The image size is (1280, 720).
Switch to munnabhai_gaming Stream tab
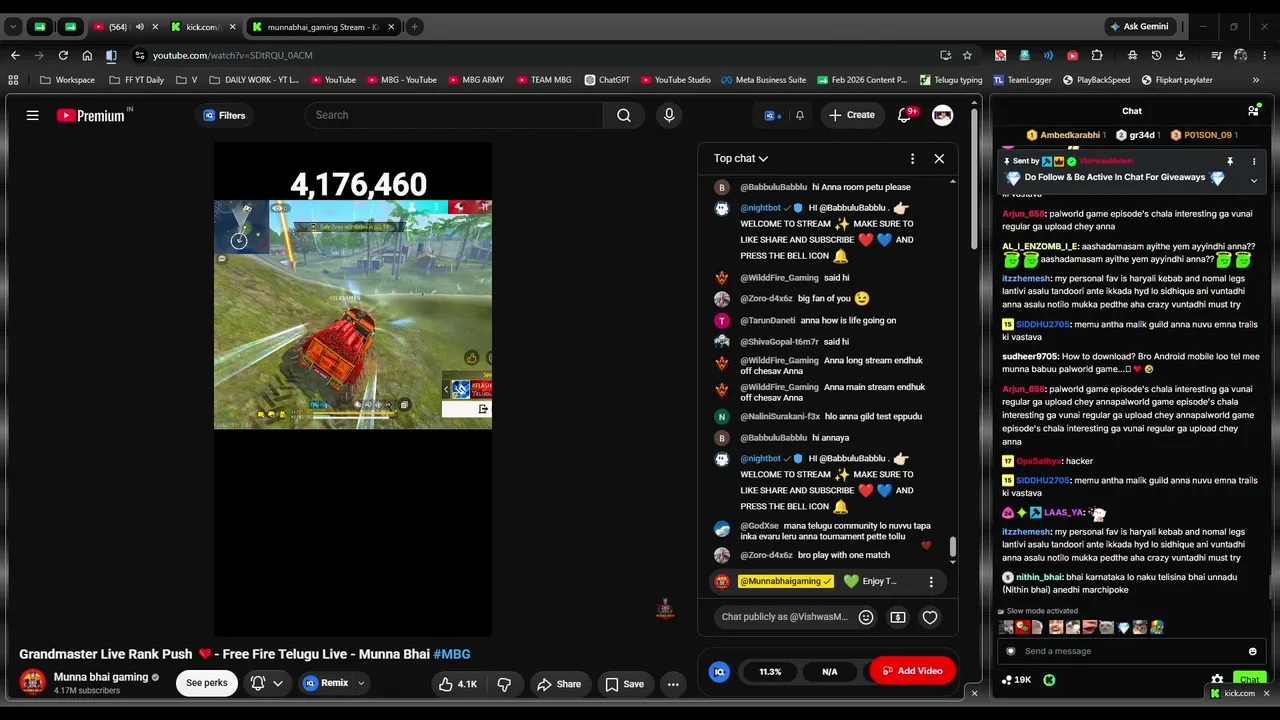(322, 27)
